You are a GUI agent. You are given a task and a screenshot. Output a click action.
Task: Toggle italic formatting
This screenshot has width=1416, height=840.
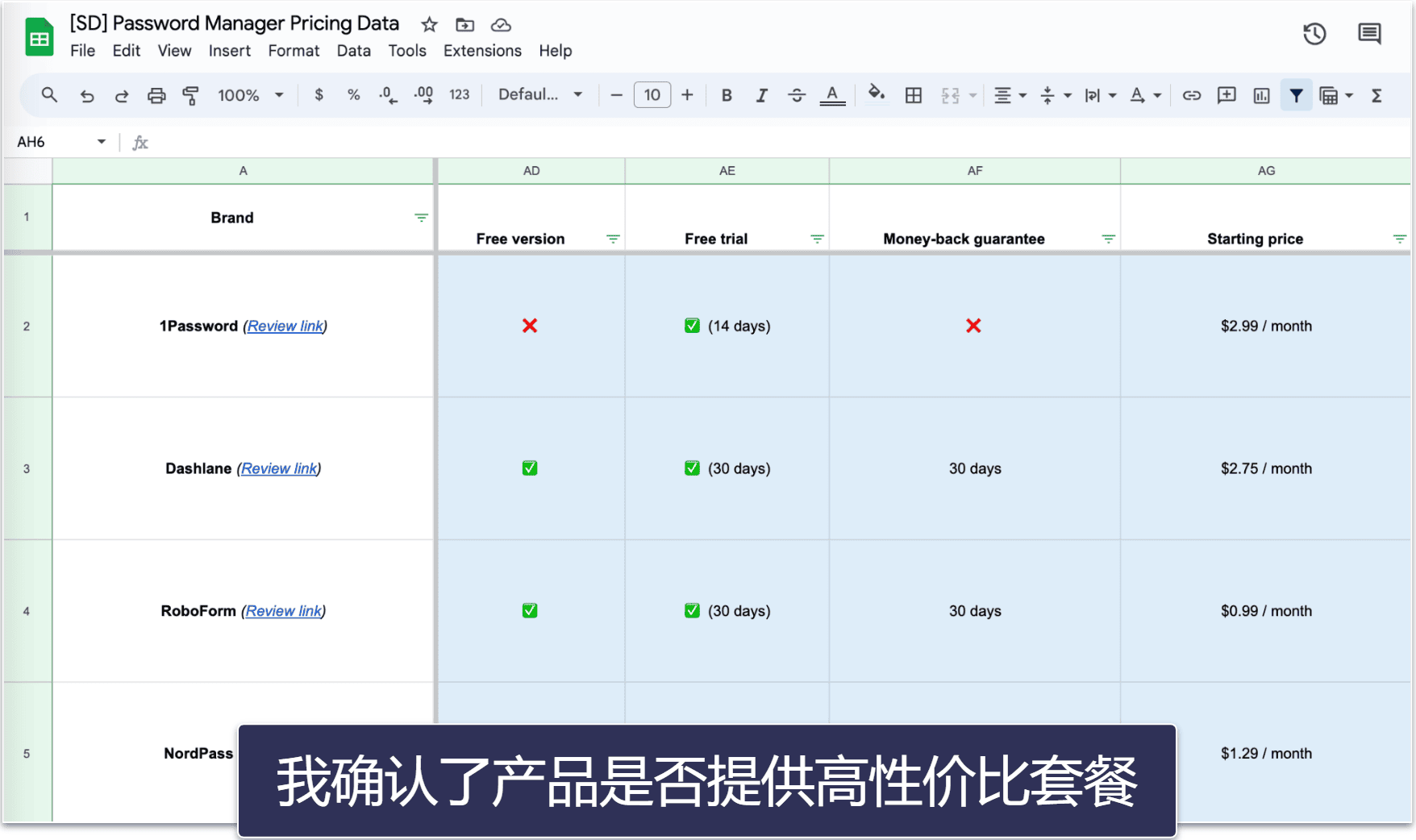tap(761, 95)
